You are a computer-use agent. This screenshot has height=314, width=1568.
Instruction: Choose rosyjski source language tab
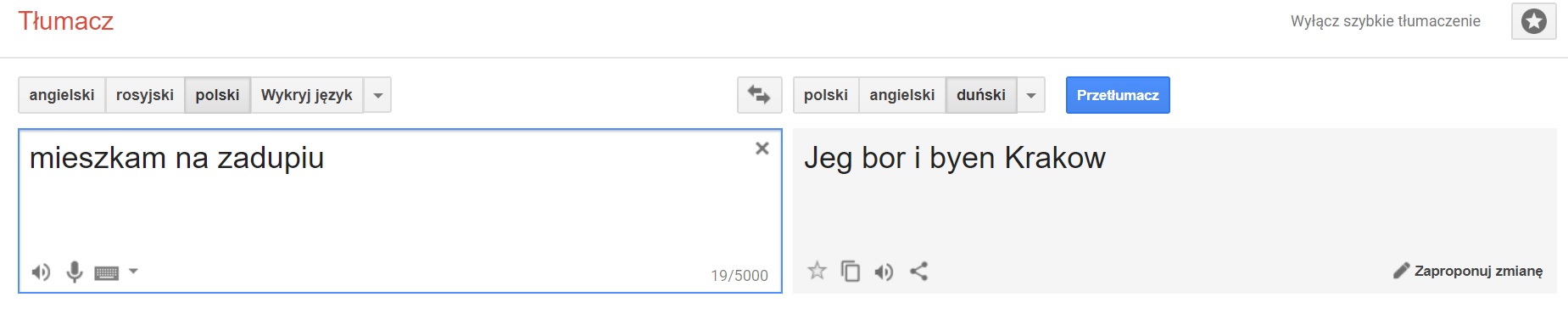tap(145, 95)
